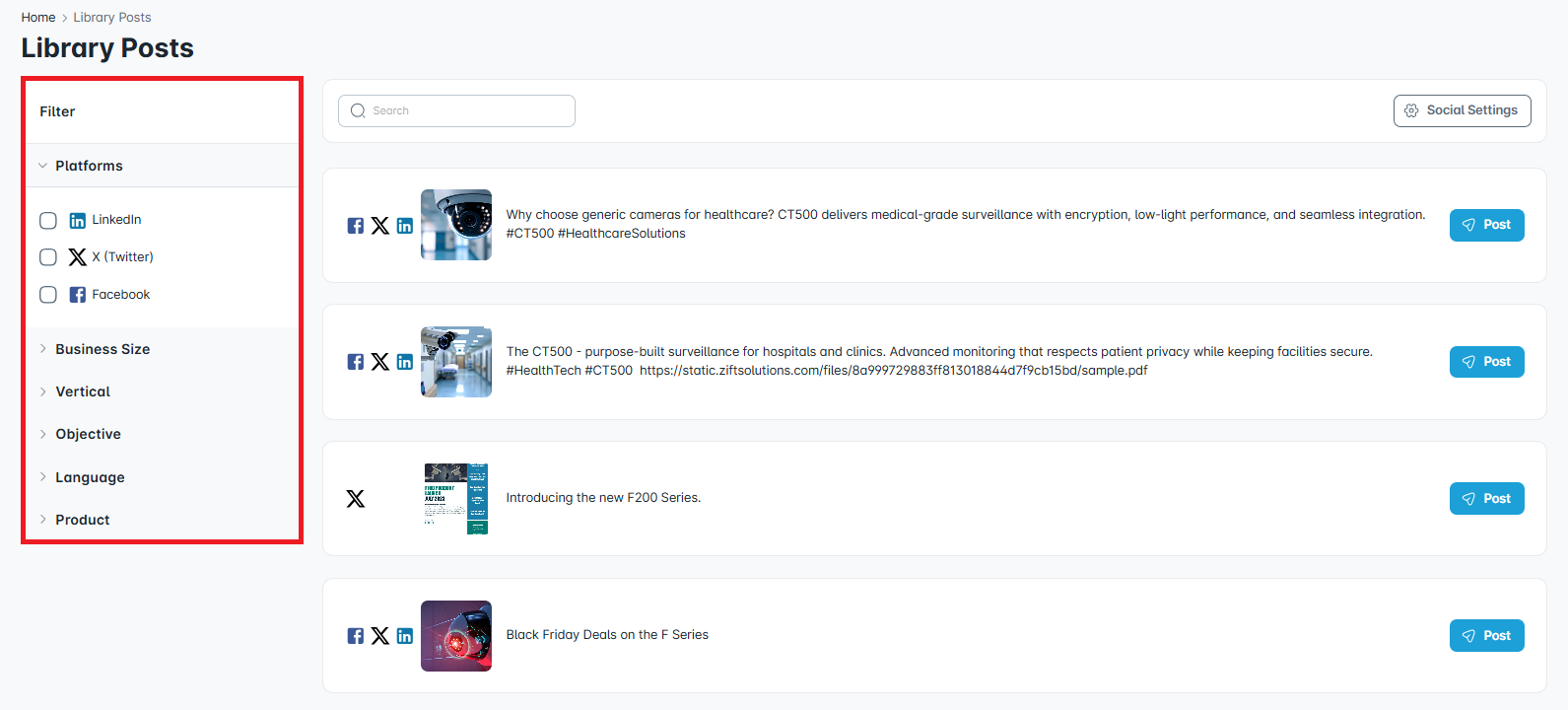Viewport: 1568px width, 710px height.
Task: Click the Facebook icon on the purpose-built surveillance post
Action: tap(356, 362)
